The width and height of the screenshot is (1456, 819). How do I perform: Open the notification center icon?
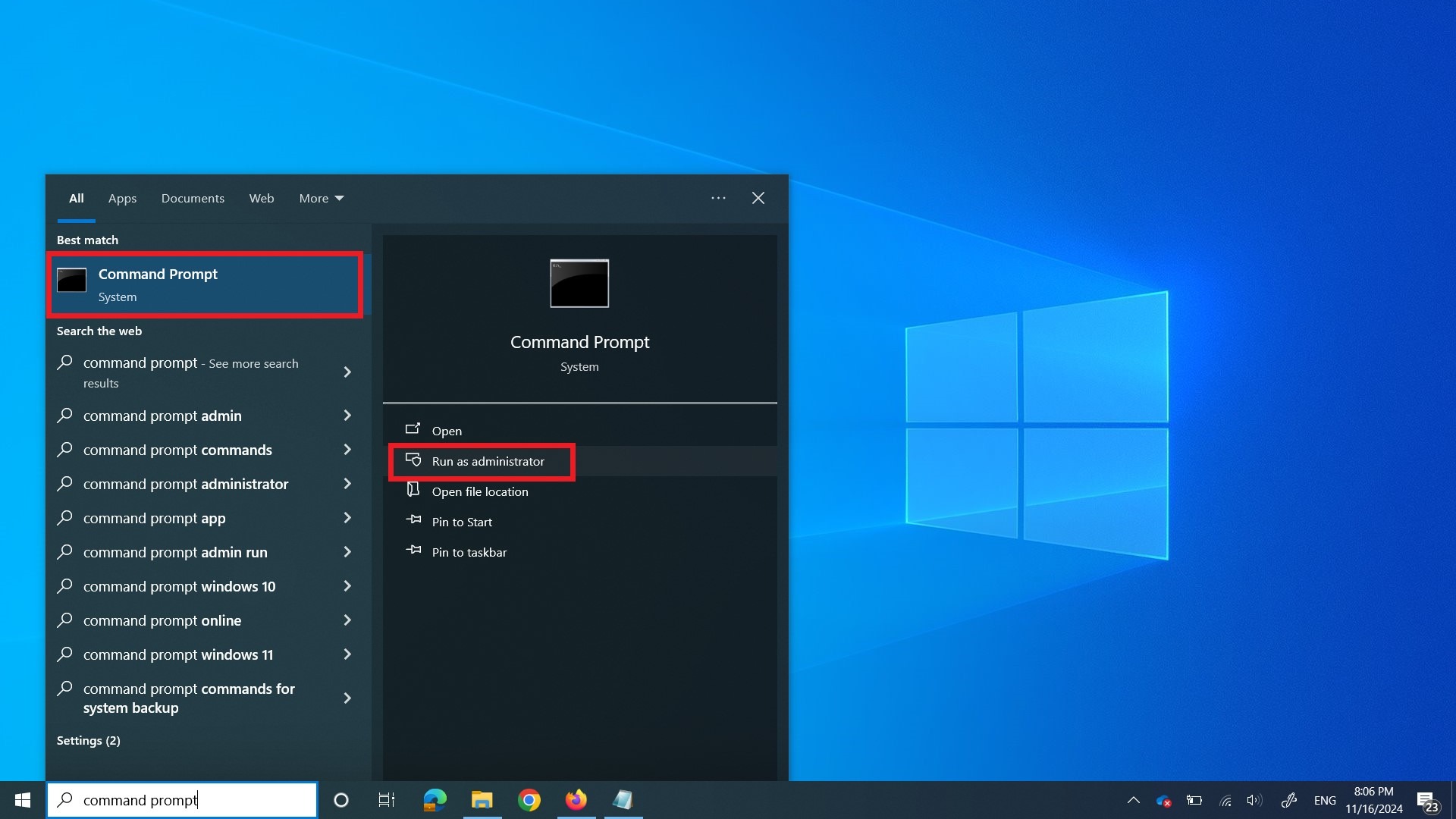[x=1426, y=801]
